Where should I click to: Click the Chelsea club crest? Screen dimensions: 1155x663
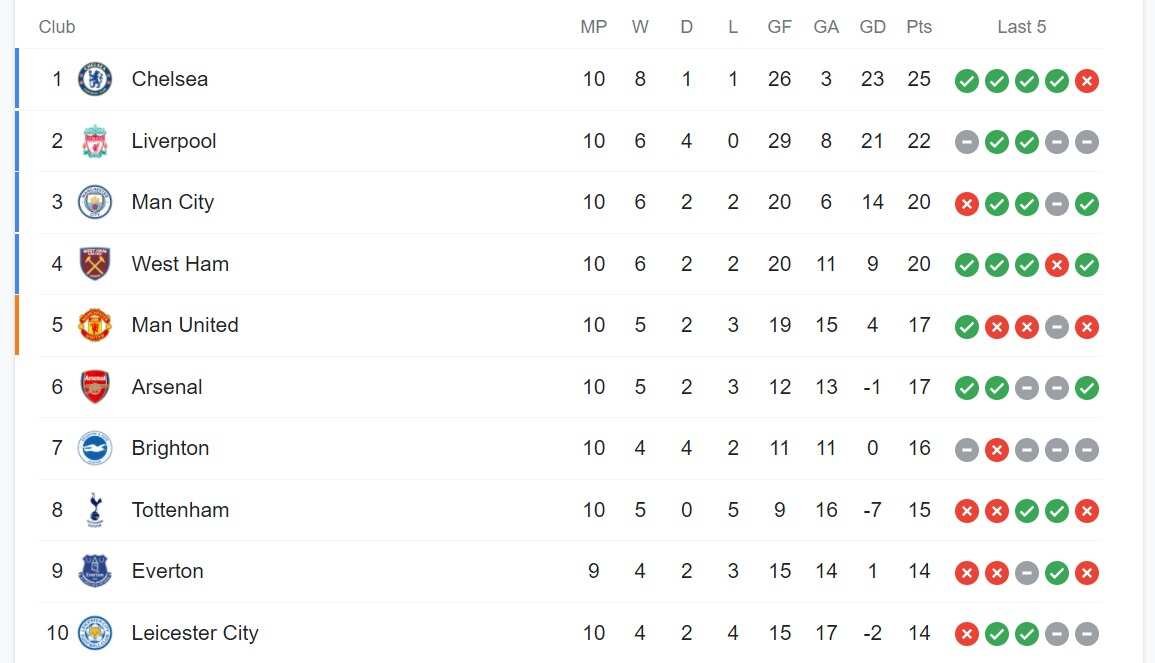pos(94,79)
